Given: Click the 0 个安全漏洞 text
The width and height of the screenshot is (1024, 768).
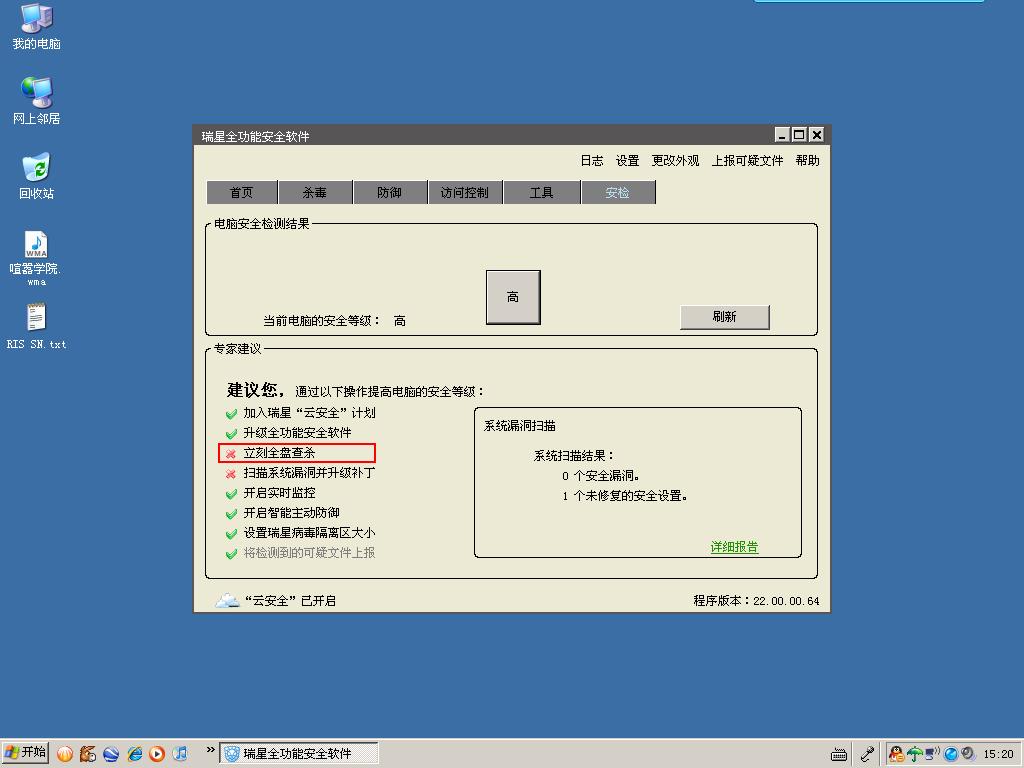Looking at the screenshot, I should pos(601,476).
